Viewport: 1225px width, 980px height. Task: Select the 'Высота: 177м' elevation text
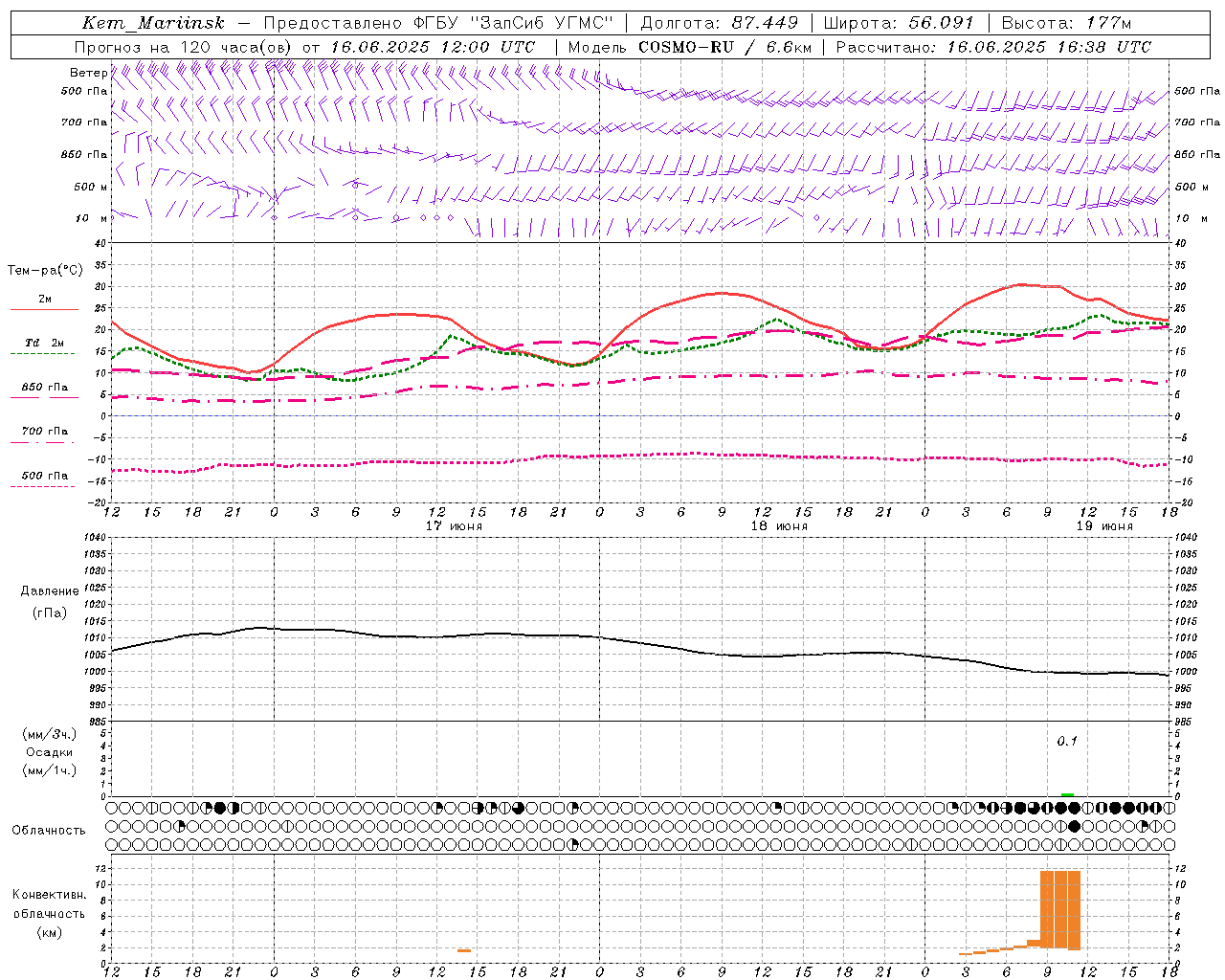pos(1066,23)
